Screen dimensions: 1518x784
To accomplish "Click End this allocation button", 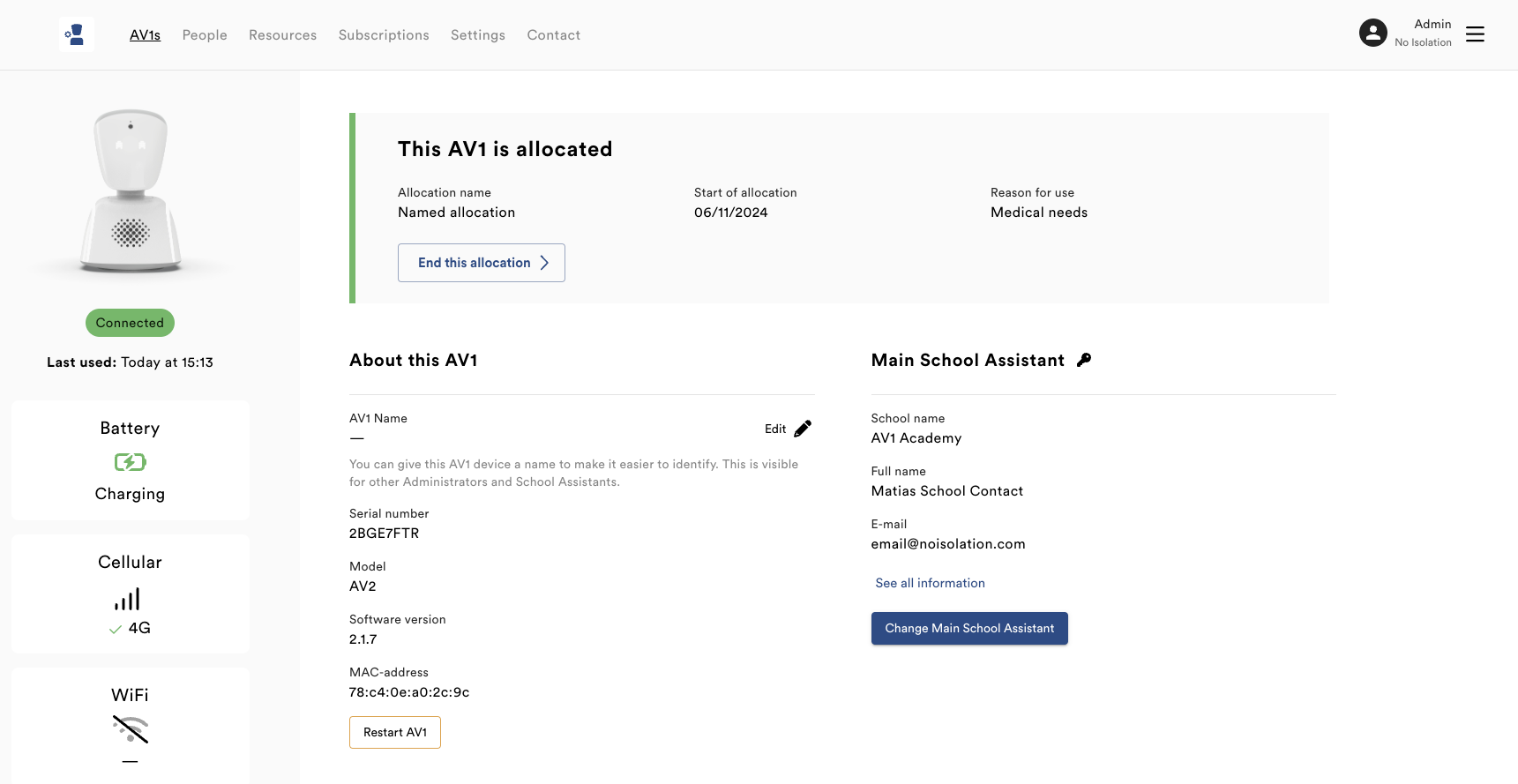I will tap(482, 263).
